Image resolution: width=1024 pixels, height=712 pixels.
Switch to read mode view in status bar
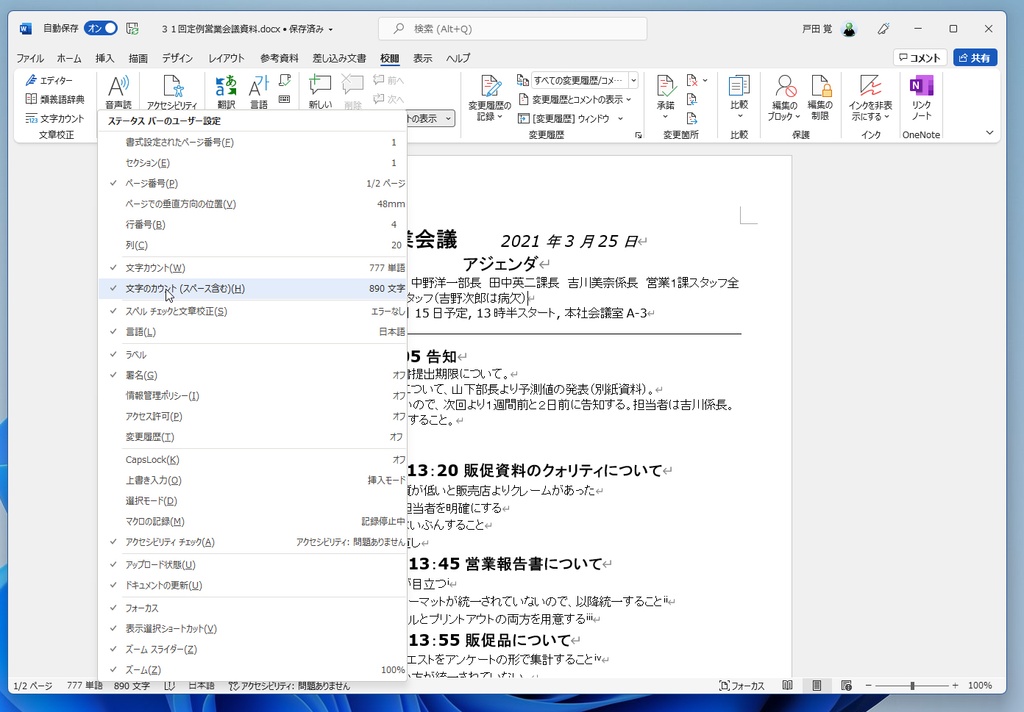coord(788,685)
